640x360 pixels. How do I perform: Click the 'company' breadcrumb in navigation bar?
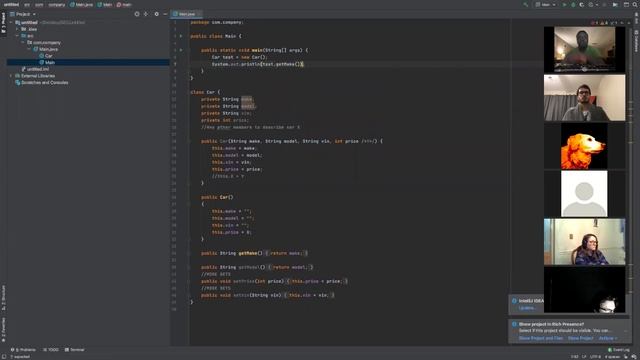56,4
